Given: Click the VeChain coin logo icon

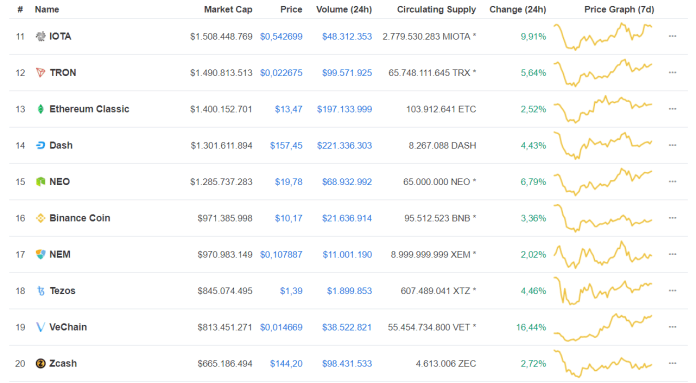Looking at the screenshot, I should coord(40,328).
